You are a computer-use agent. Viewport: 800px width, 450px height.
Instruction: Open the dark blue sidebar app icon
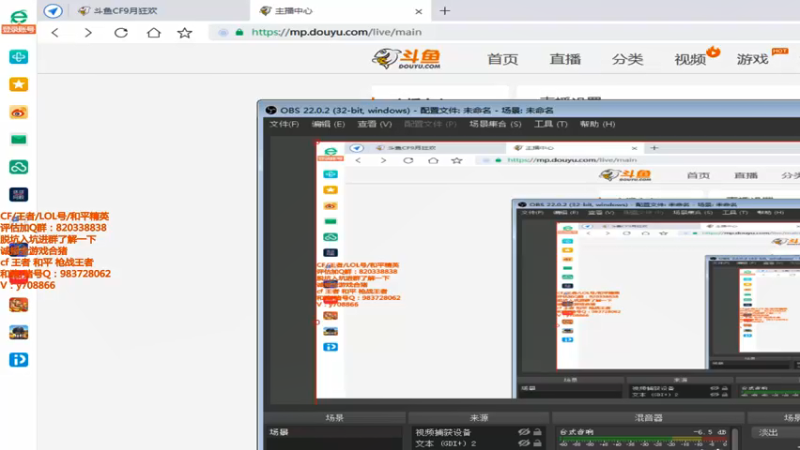coord(18,194)
